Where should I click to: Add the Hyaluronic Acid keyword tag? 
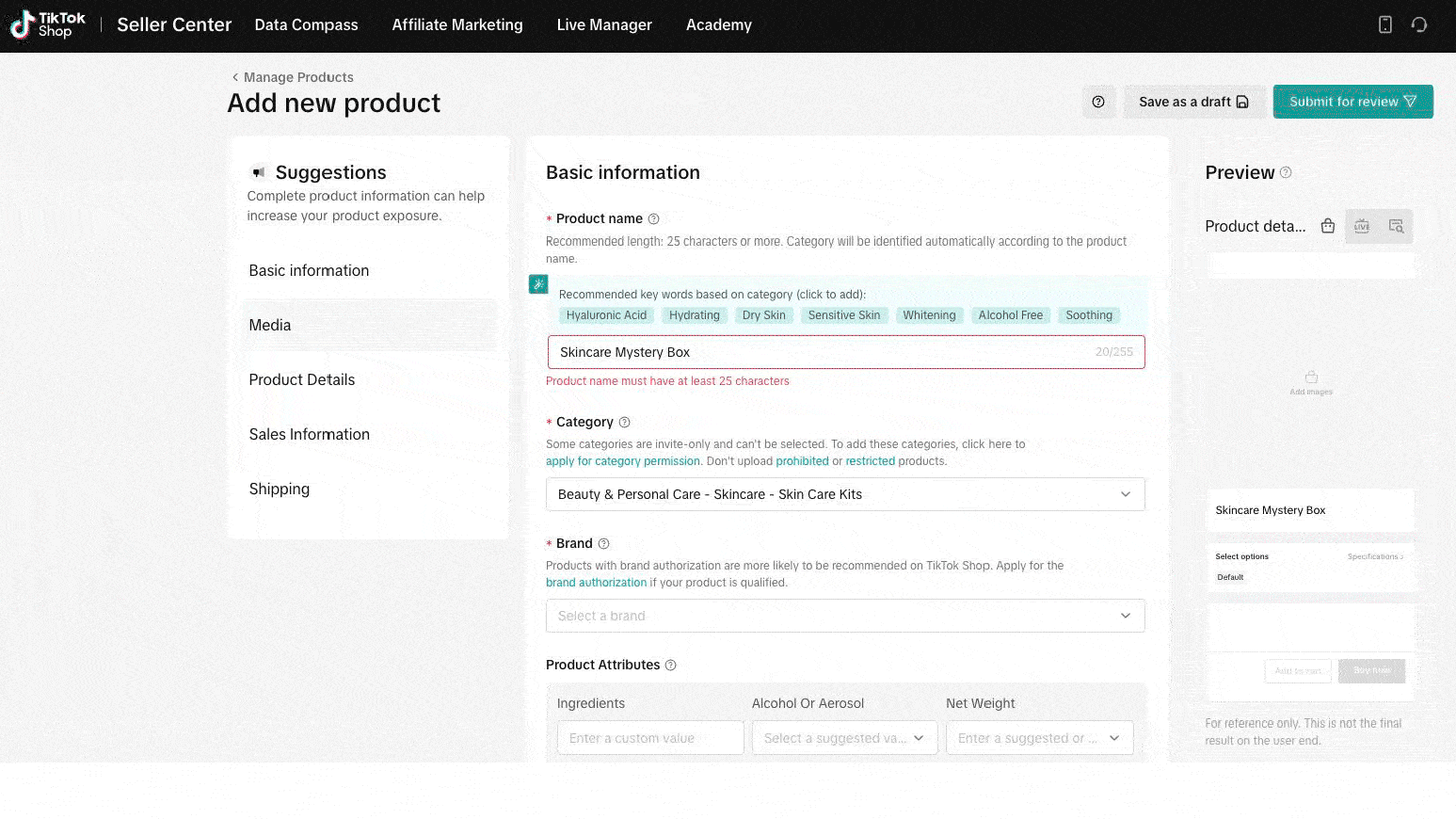(606, 315)
